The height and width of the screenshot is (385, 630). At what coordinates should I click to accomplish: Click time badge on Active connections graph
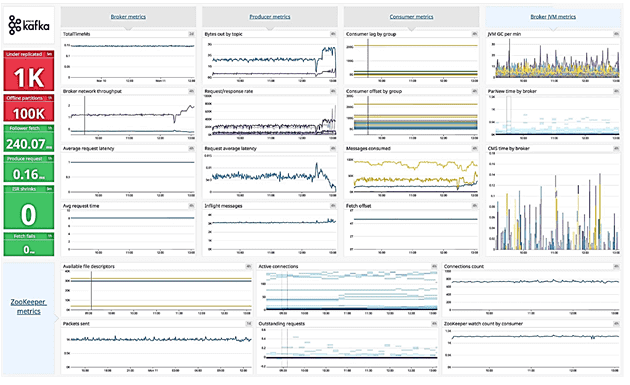click(x=434, y=266)
